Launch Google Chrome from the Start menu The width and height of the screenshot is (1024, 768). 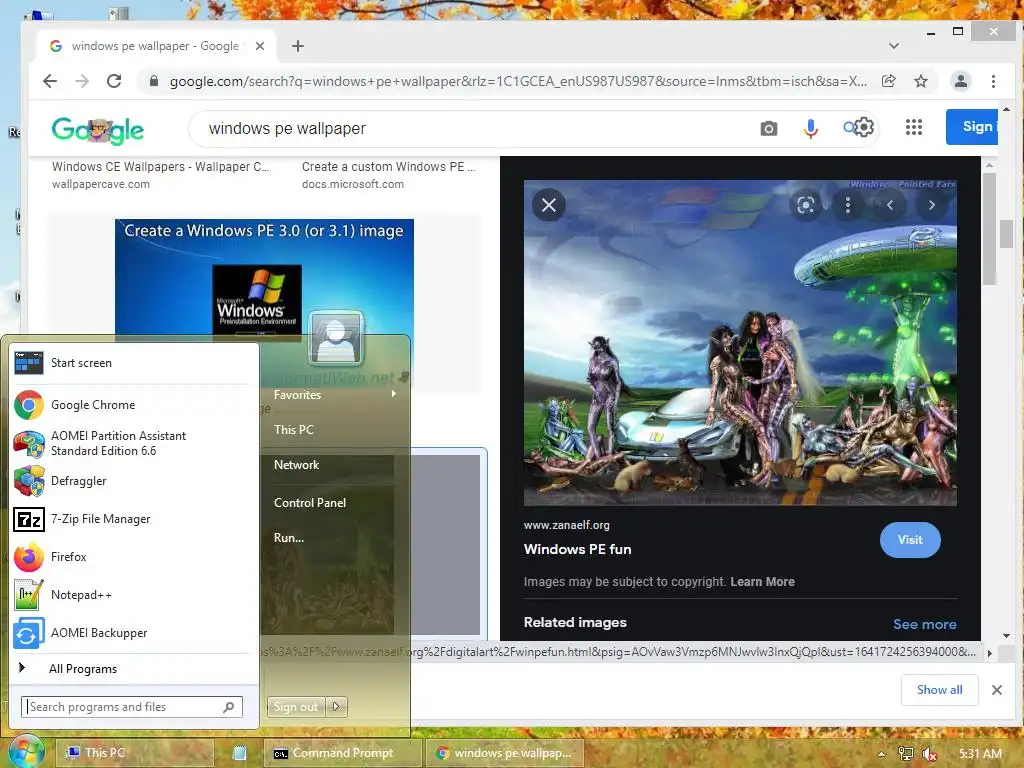131,405
